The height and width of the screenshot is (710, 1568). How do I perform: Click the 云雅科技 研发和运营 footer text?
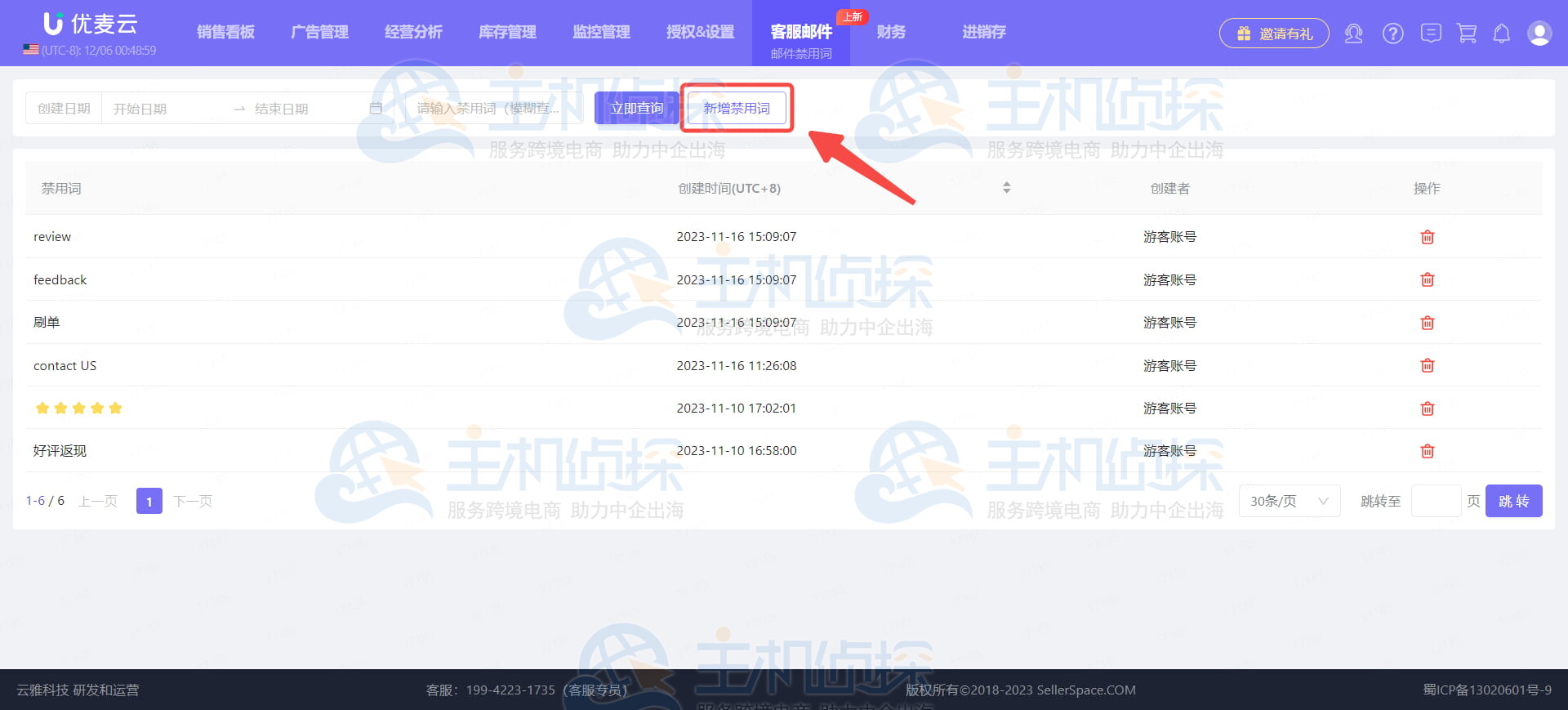(x=78, y=690)
